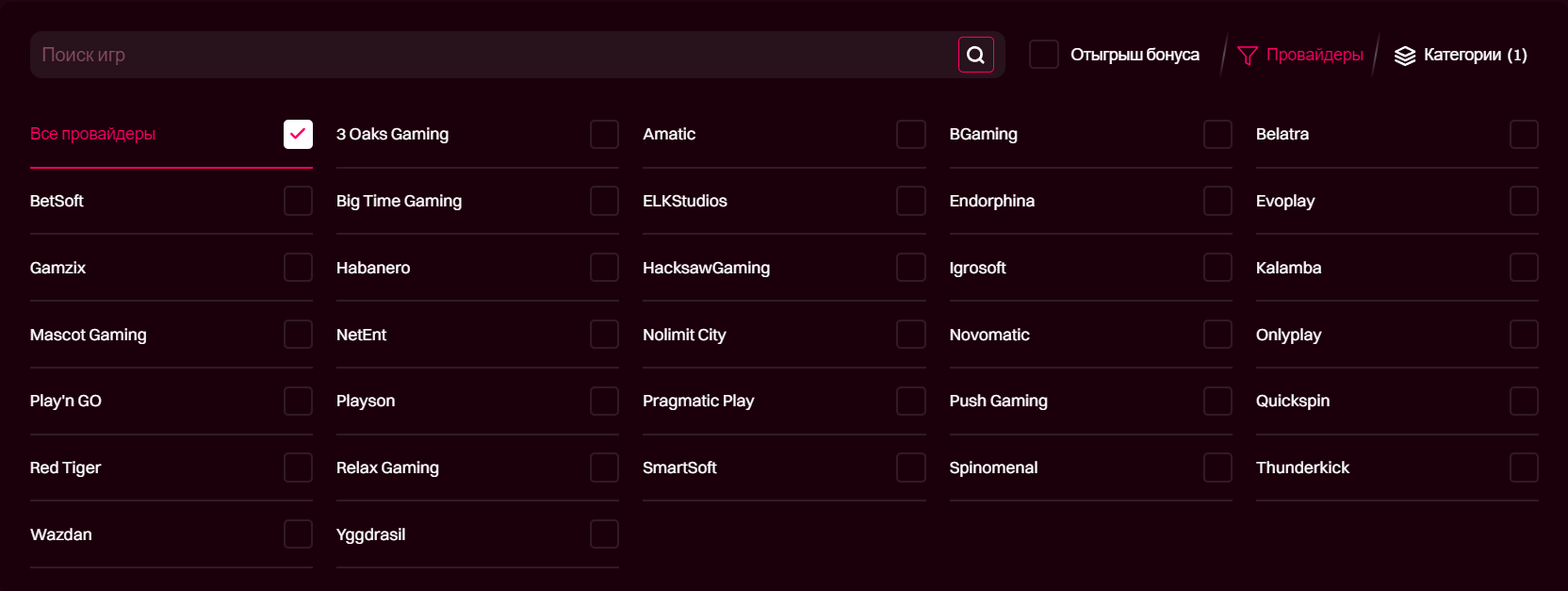
Task: Uncheck the Все провайдеры checkbox
Action: (x=298, y=134)
